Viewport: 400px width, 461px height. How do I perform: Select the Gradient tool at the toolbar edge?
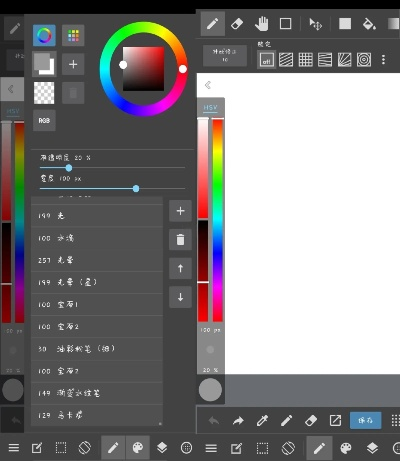[394, 24]
